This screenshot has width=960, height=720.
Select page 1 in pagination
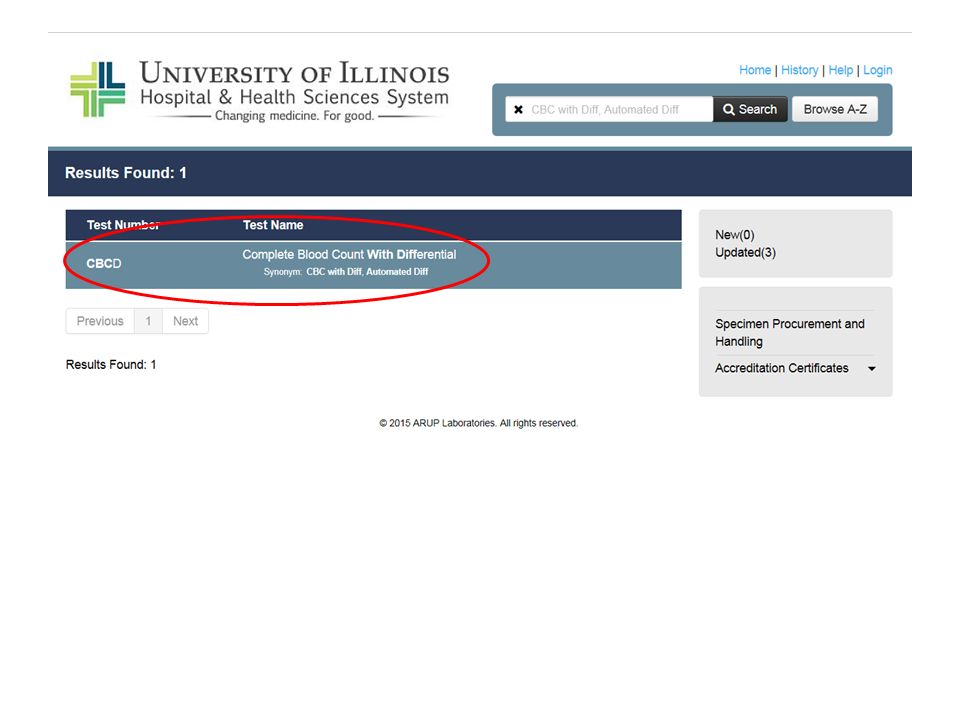tap(148, 321)
